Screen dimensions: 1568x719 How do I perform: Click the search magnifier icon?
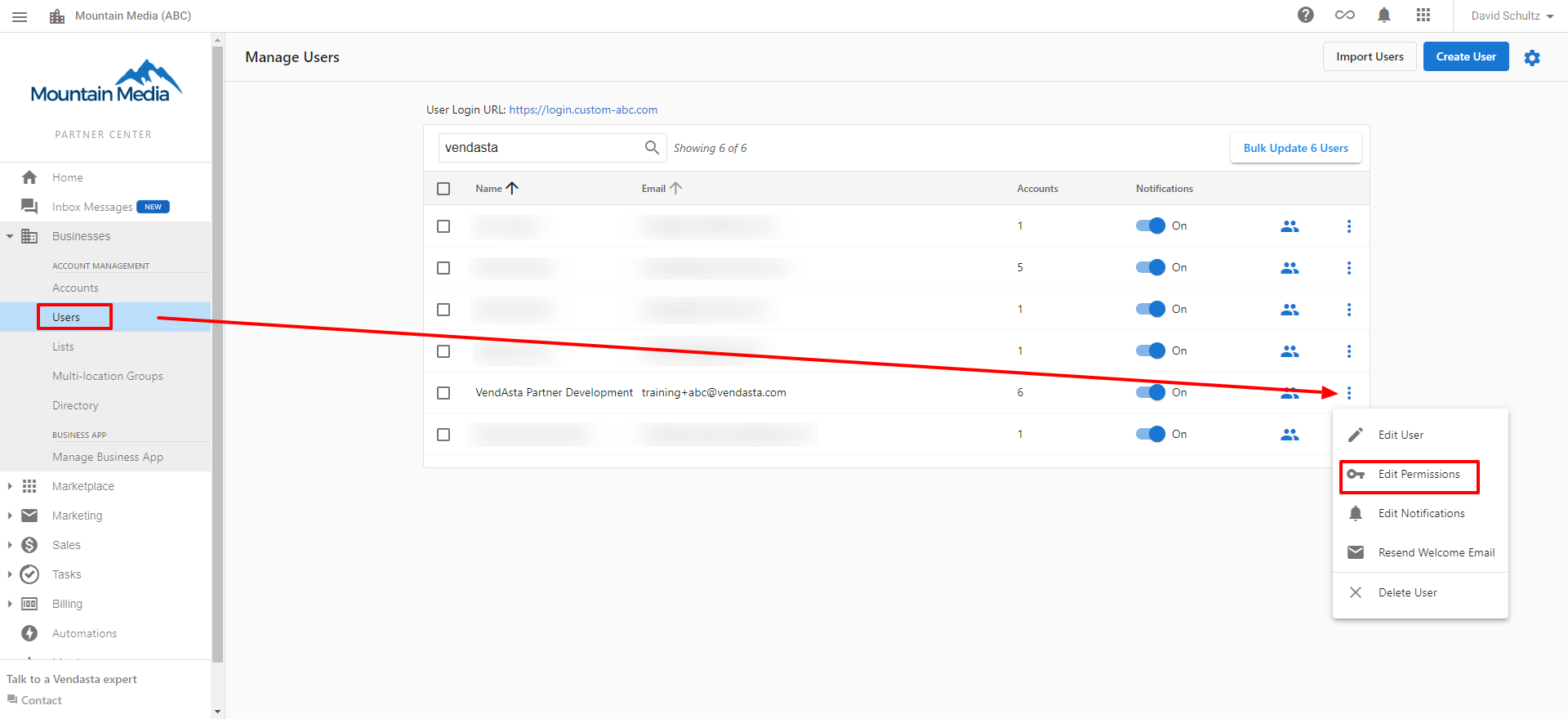coord(652,147)
